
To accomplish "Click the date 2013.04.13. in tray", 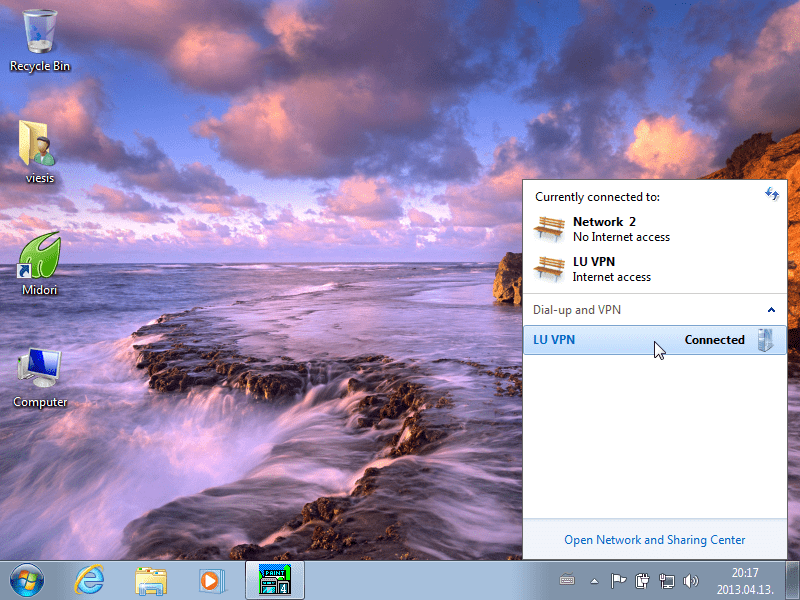I will tap(745, 590).
